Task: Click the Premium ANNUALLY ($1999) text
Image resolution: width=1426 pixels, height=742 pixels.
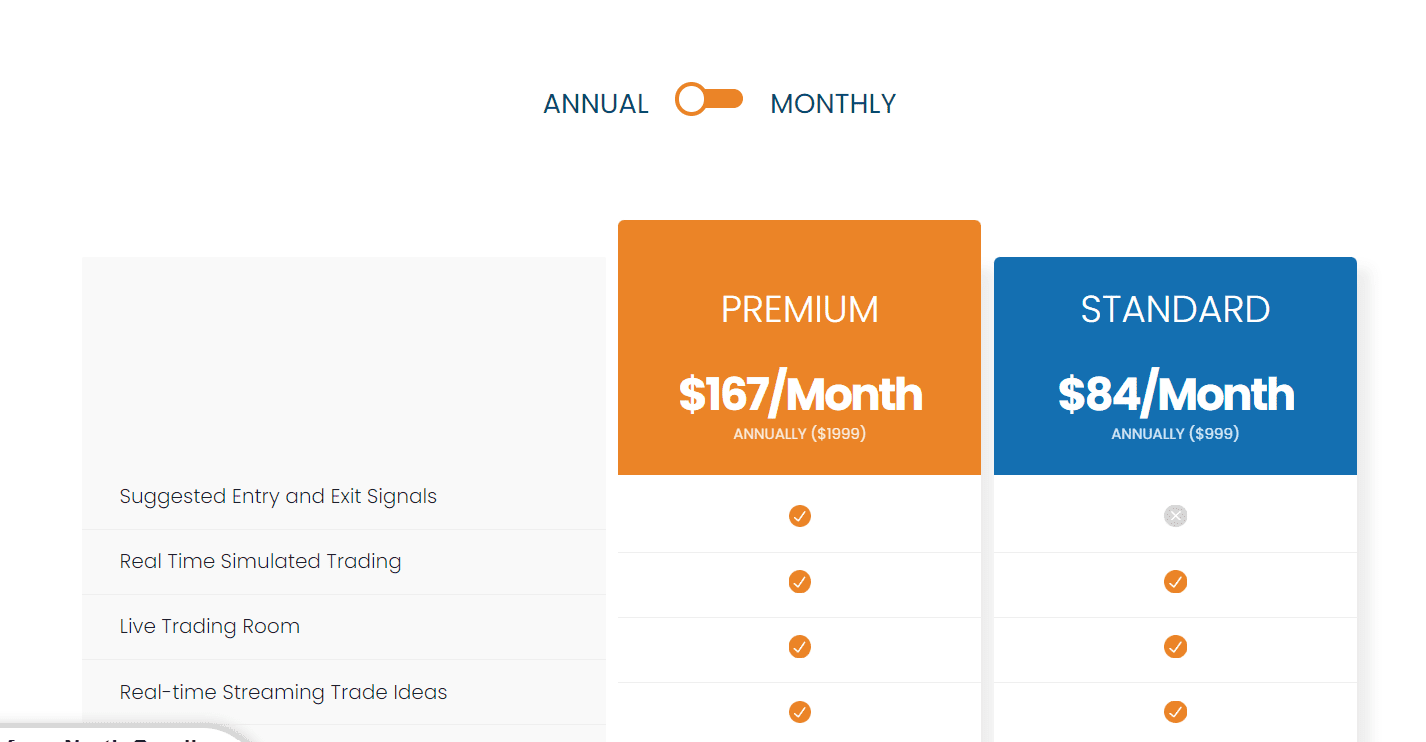Action: click(800, 434)
